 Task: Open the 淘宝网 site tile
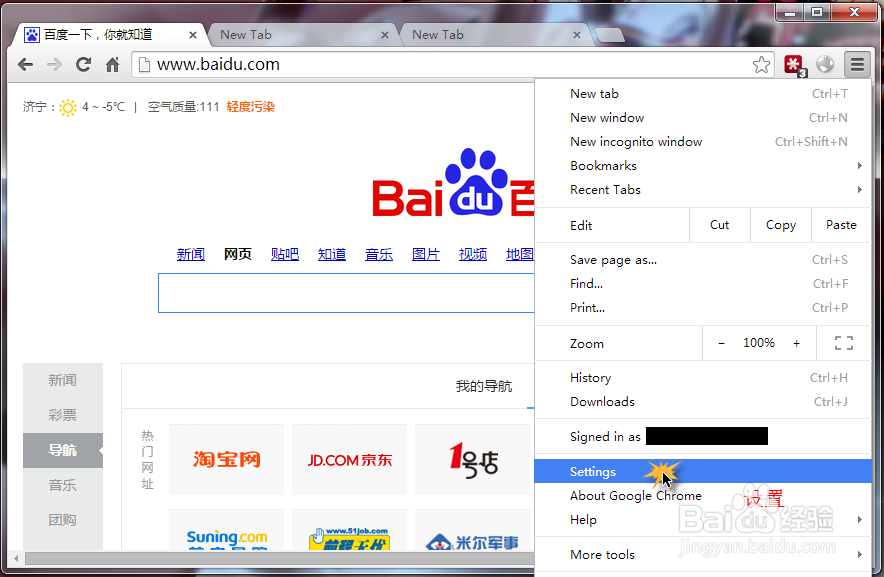point(227,460)
